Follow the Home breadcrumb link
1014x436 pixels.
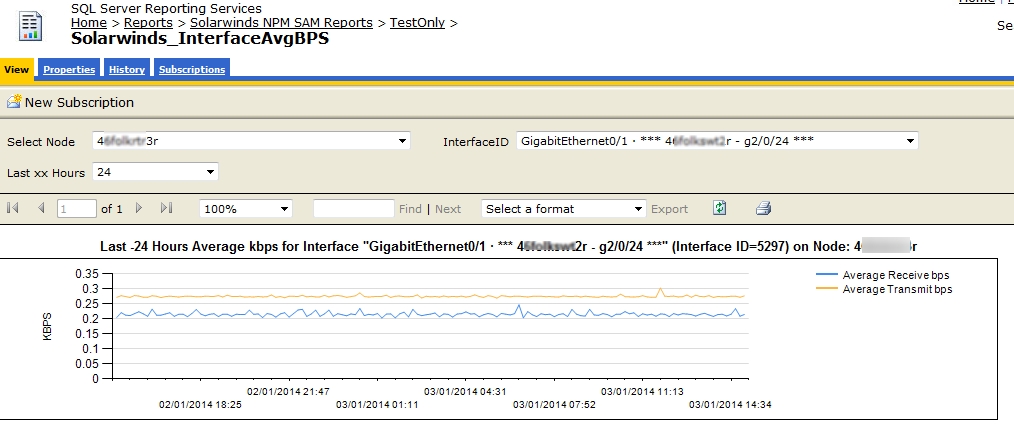89,23
